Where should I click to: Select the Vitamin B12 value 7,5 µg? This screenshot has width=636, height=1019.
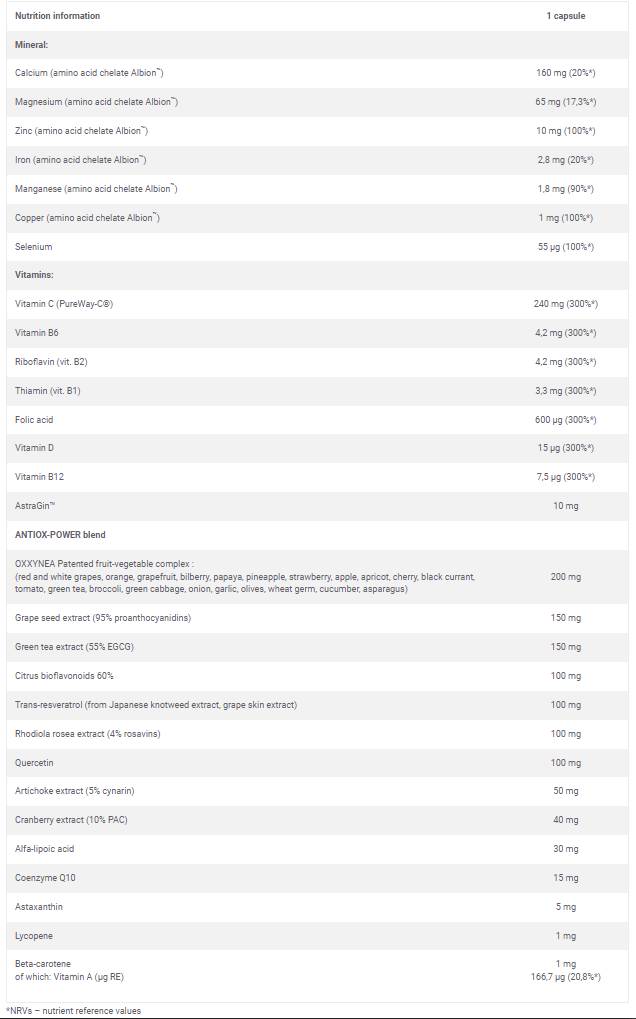click(x=565, y=477)
